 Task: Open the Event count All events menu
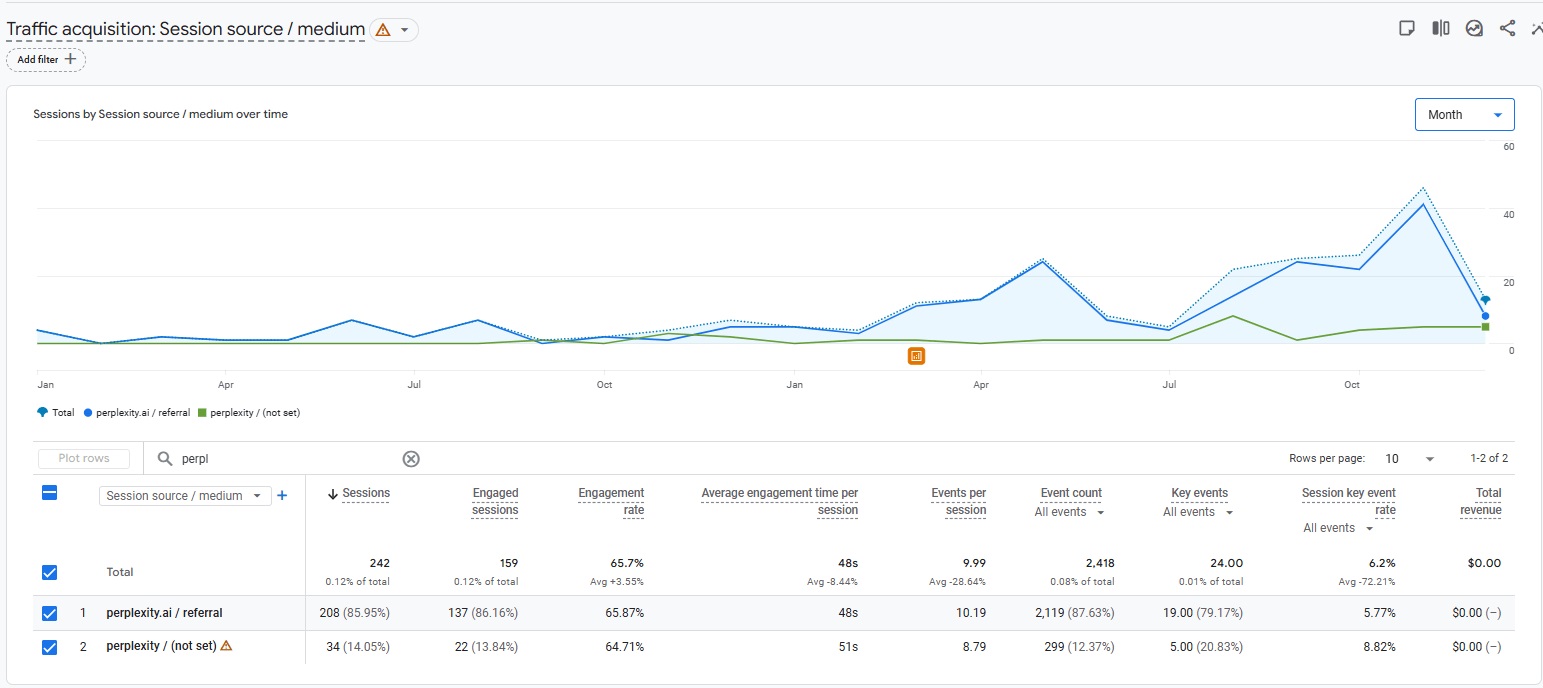pos(1068,512)
